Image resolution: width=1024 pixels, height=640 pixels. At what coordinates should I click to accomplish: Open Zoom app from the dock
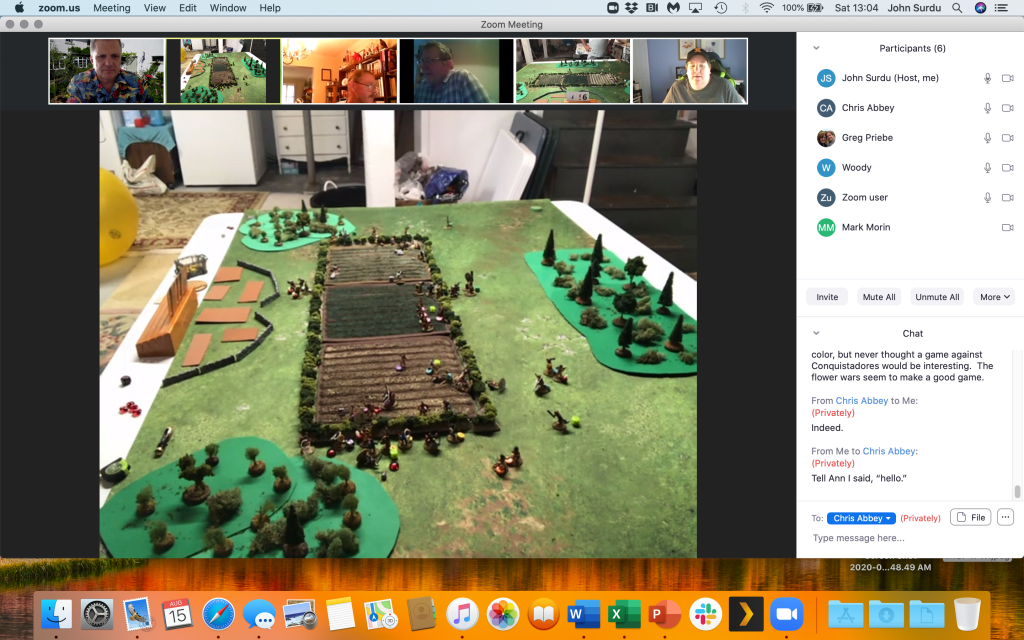[x=787, y=613]
